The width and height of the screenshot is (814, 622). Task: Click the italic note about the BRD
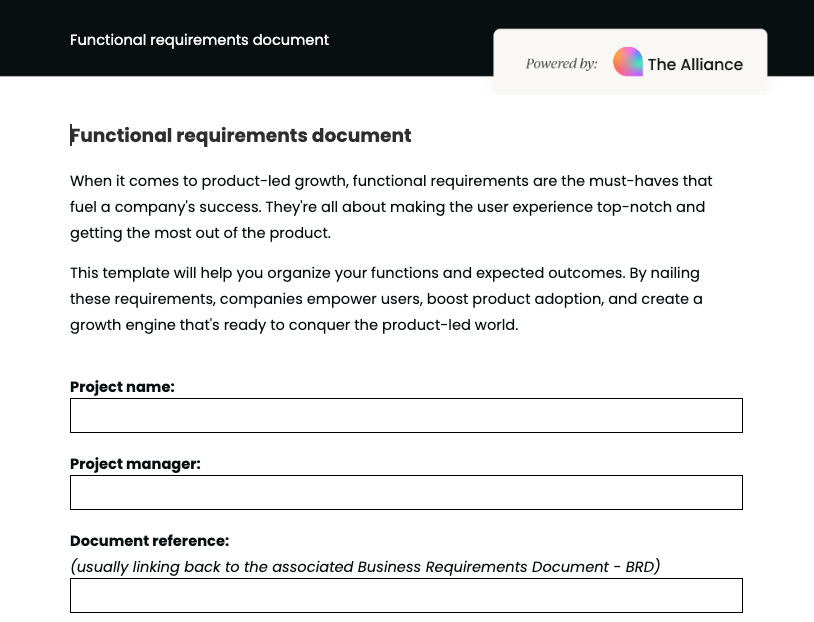click(x=365, y=566)
